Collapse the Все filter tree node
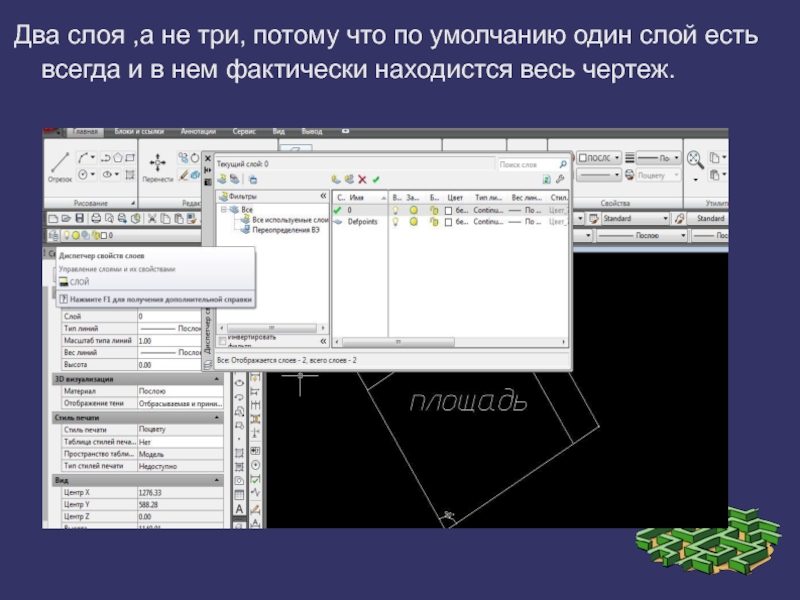The height and width of the screenshot is (600, 800). pos(223,209)
